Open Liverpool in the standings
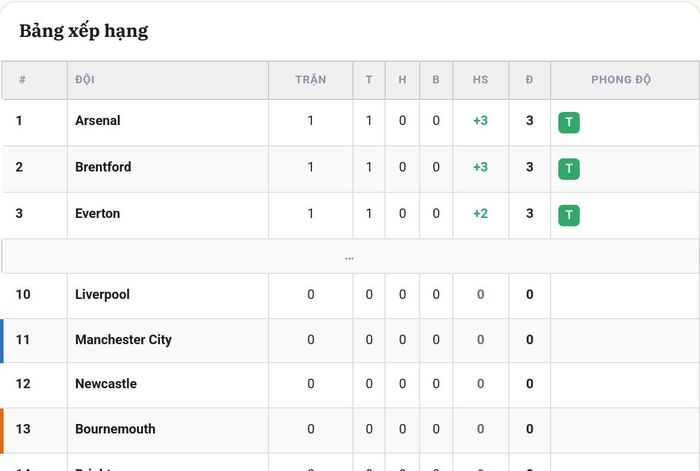 click(x=102, y=295)
